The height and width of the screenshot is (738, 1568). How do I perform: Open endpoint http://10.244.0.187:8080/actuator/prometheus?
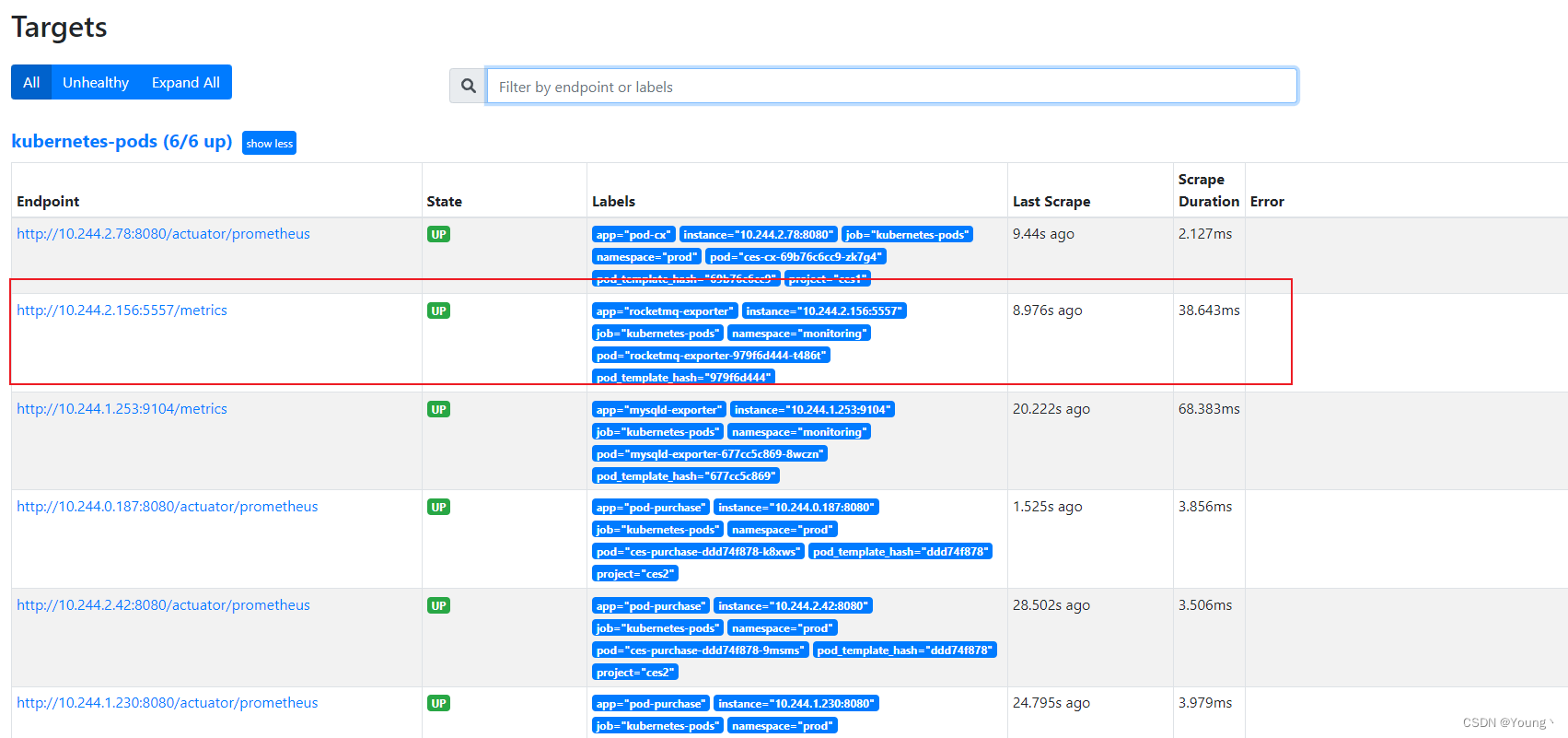pyautogui.click(x=167, y=507)
